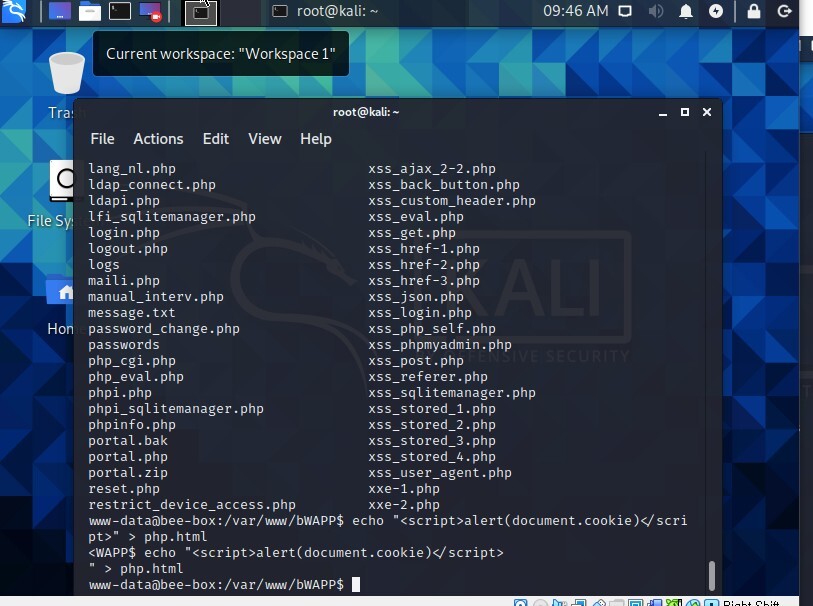Close the root@kali terminal window

707,112
